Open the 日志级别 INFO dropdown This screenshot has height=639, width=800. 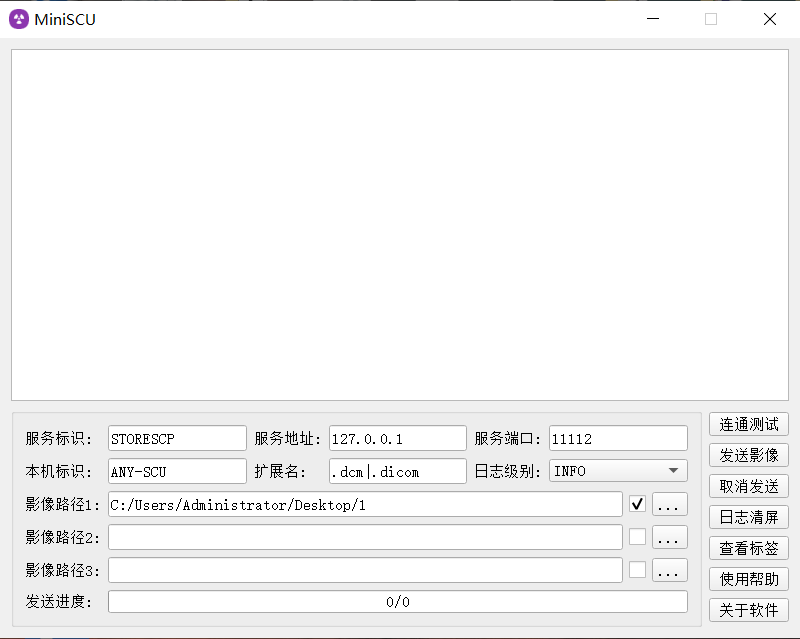618,471
